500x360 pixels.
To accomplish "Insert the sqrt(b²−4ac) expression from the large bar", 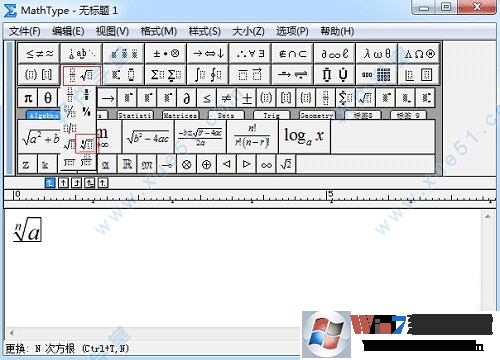I will click(148, 137).
